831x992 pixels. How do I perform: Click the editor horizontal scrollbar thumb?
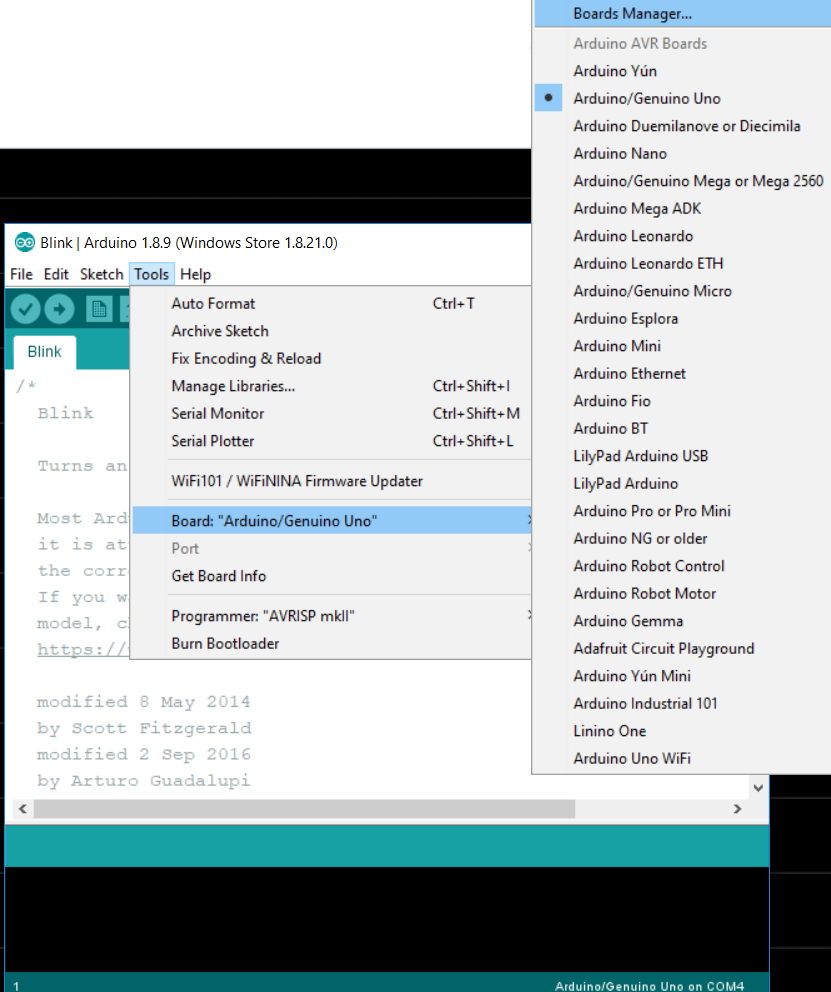click(x=304, y=809)
